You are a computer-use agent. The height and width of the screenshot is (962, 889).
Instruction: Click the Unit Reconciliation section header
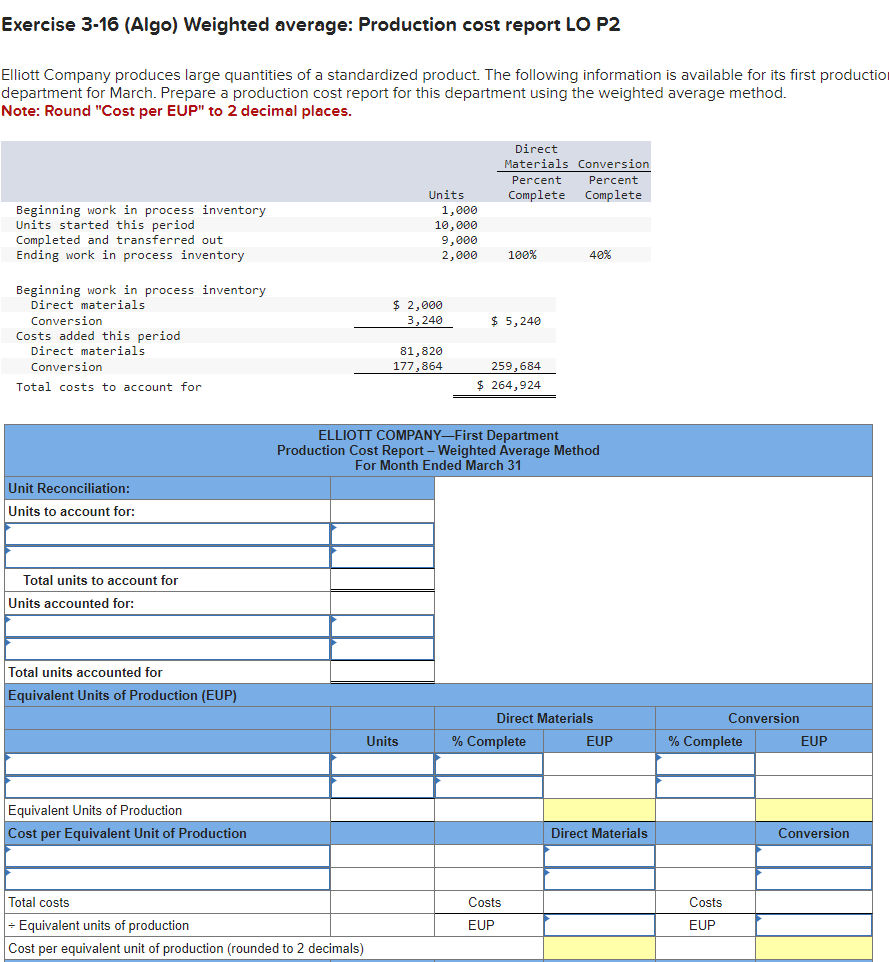point(165,488)
